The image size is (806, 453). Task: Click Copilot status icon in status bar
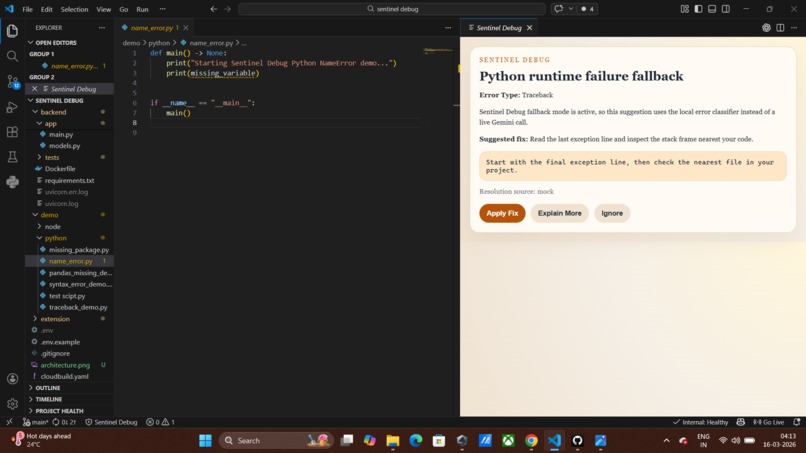(740, 422)
